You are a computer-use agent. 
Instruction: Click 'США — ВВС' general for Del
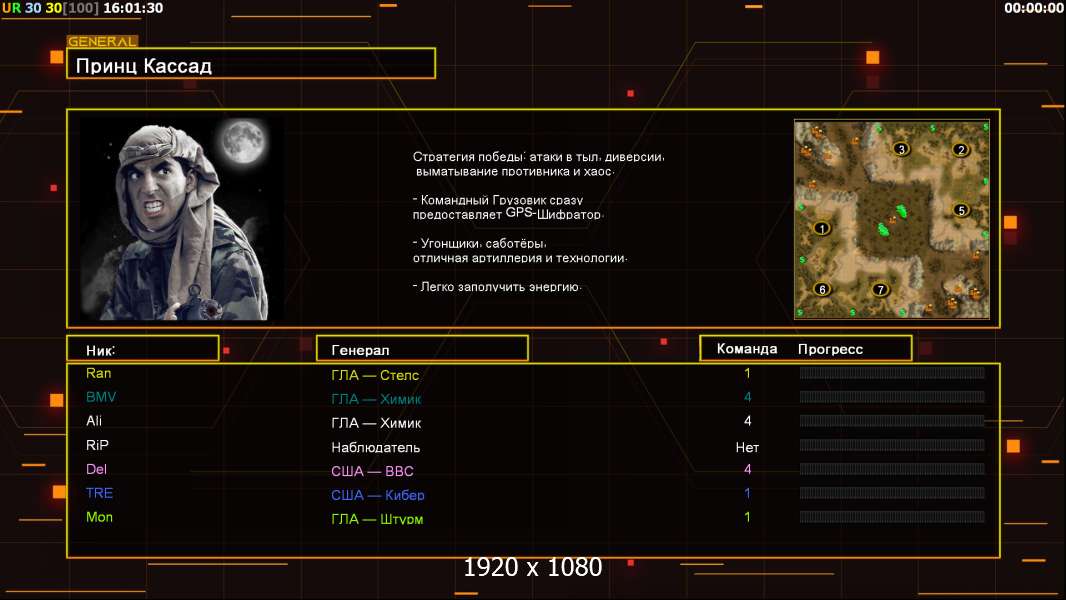pyautogui.click(x=372, y=471)
